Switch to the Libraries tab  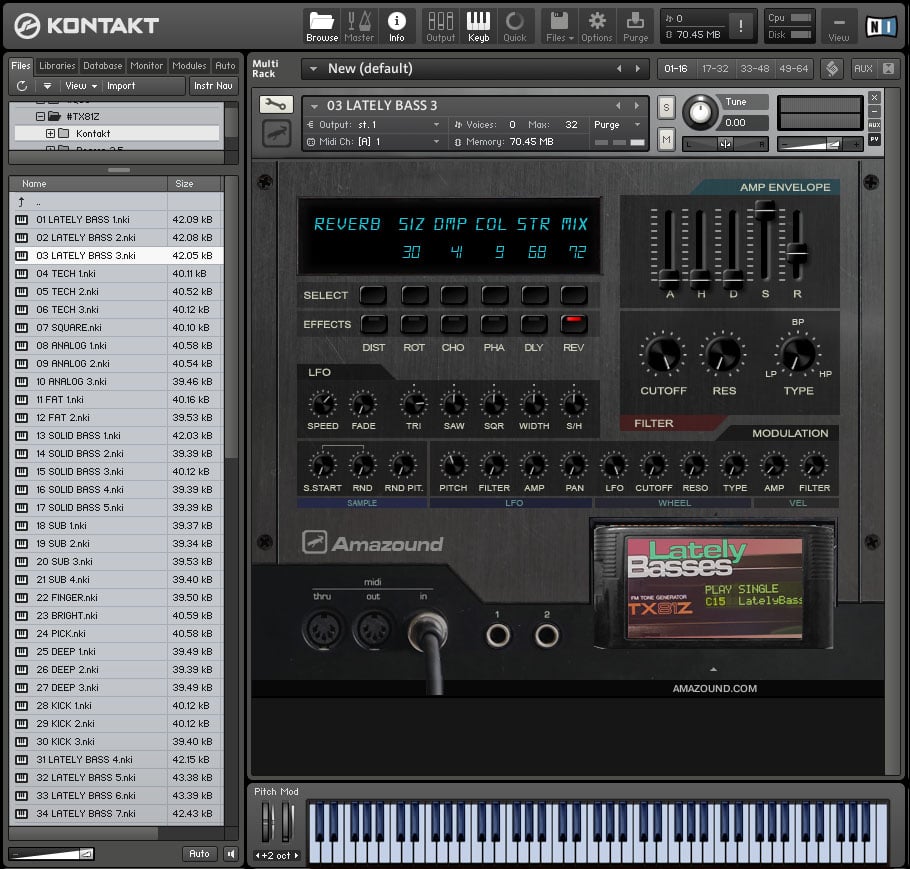pos(57,66)
